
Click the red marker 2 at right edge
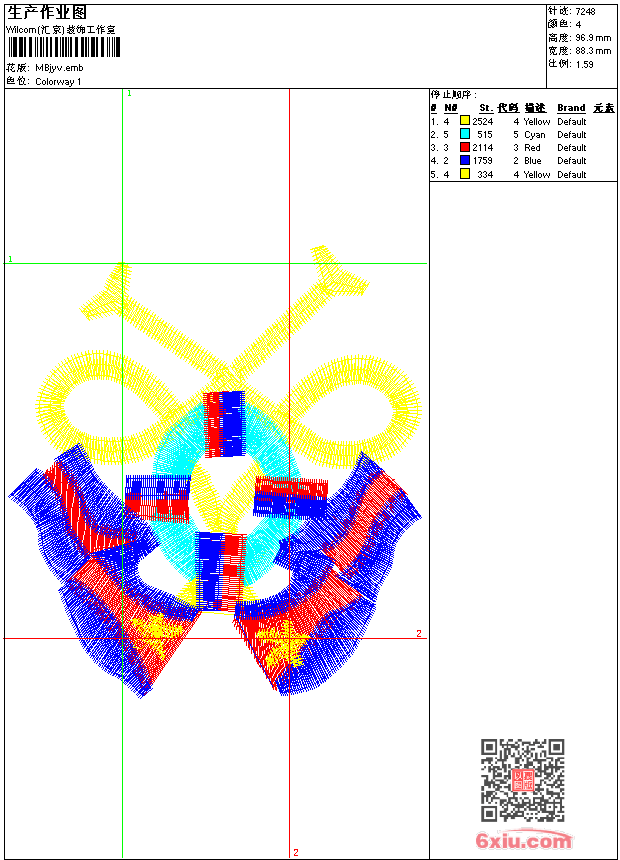coord(419,633)
